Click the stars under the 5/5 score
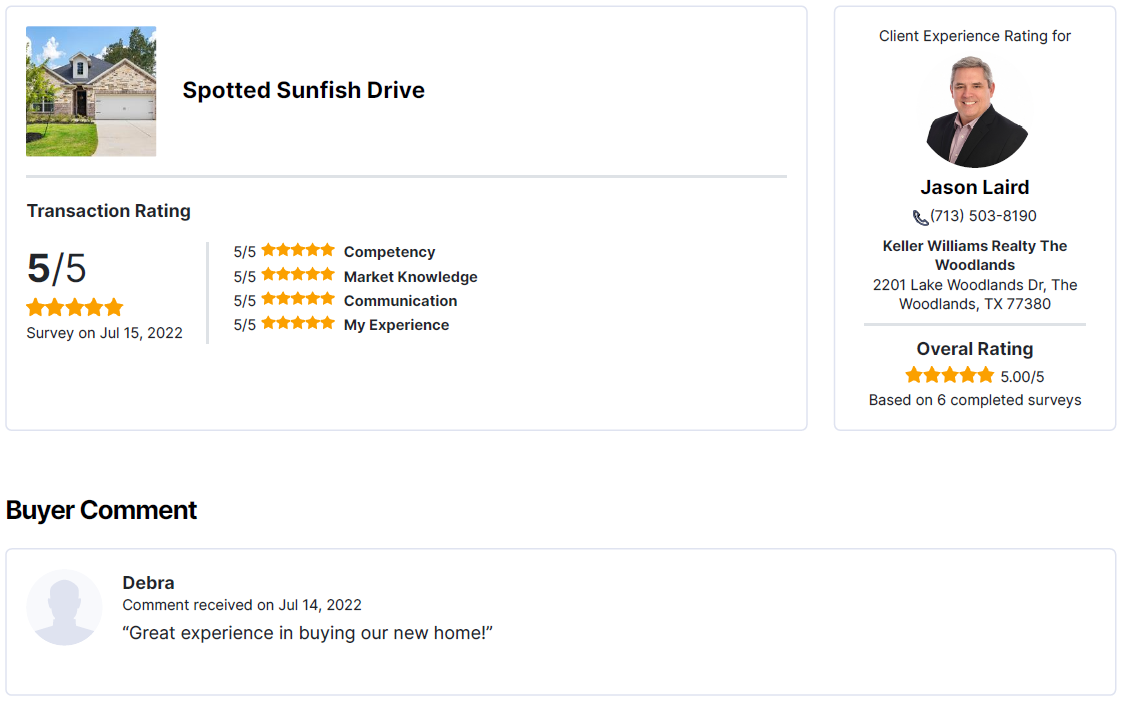1123x702 pixels. [x=74, y=308]
